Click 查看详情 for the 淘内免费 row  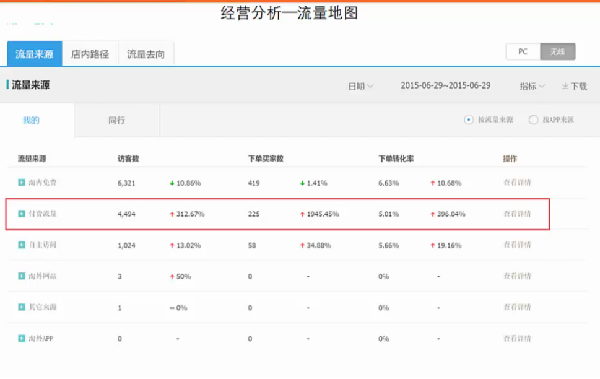pos(517,182)
